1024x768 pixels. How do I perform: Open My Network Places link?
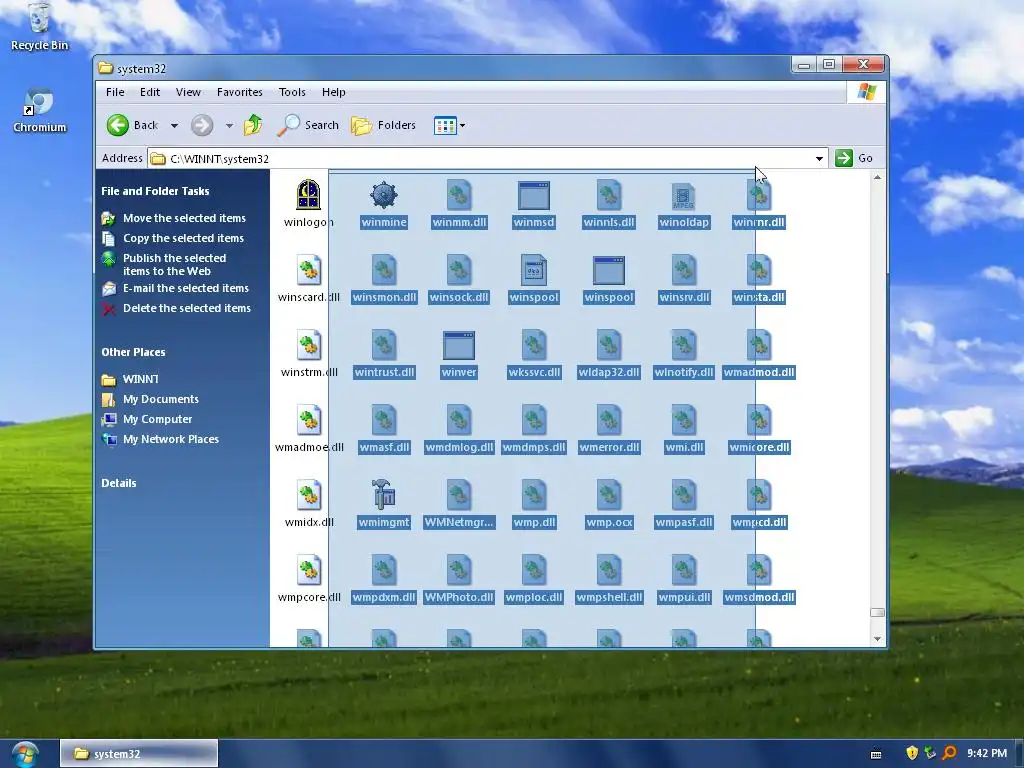(171, 440)
